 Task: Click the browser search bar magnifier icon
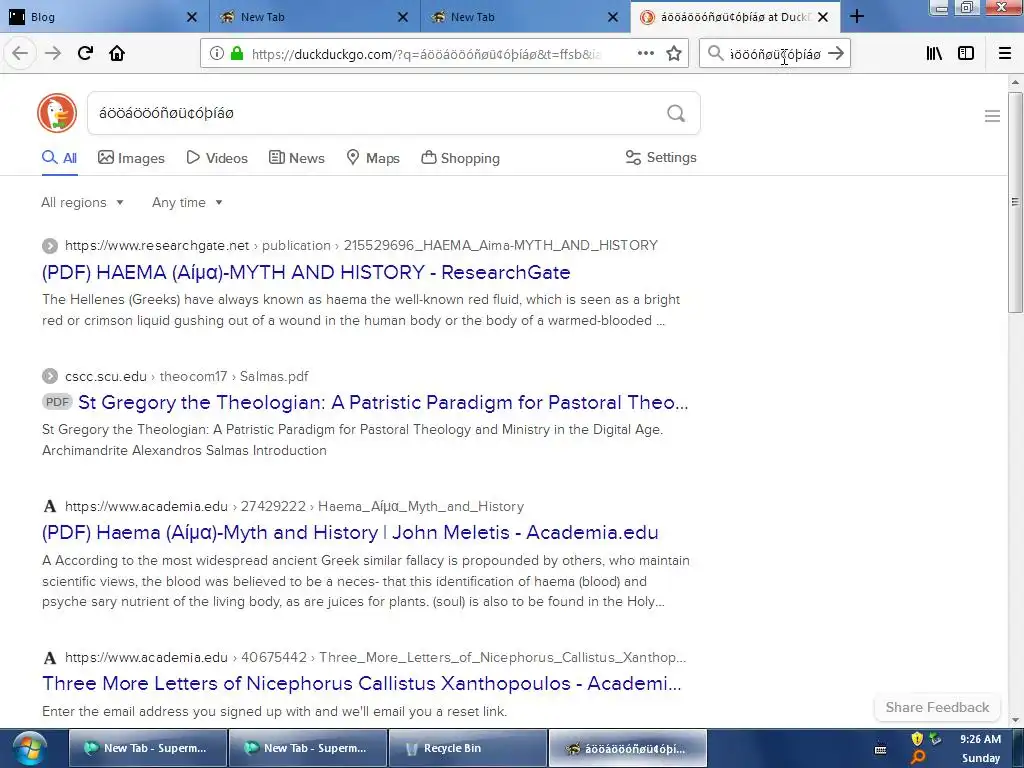click(716, 54)
